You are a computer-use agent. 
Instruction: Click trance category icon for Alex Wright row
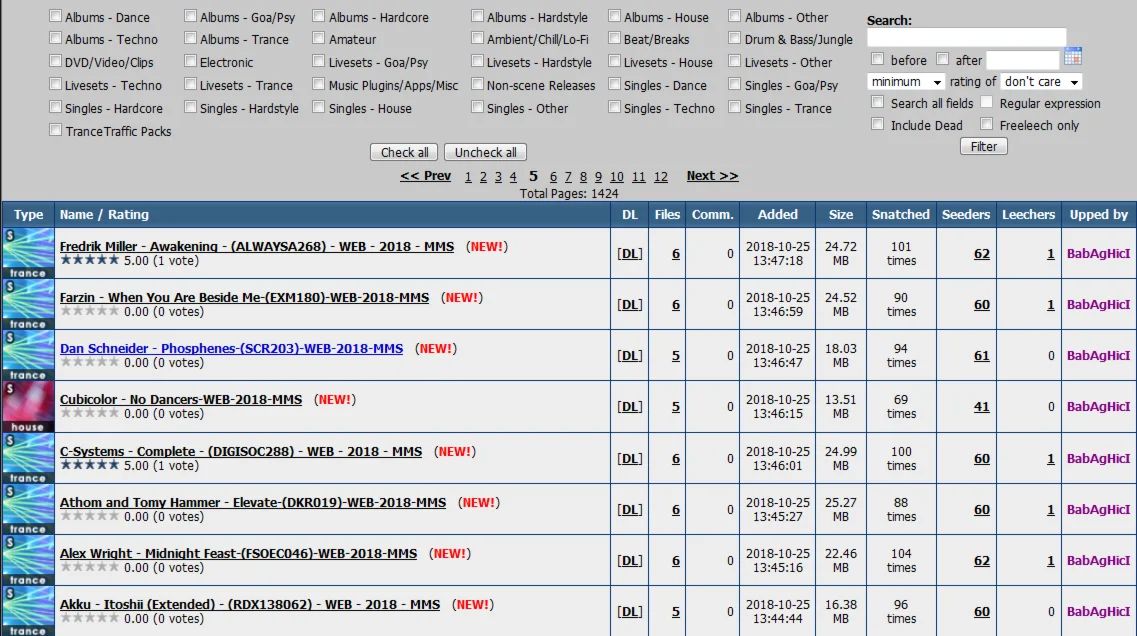(x=28, y=561)
